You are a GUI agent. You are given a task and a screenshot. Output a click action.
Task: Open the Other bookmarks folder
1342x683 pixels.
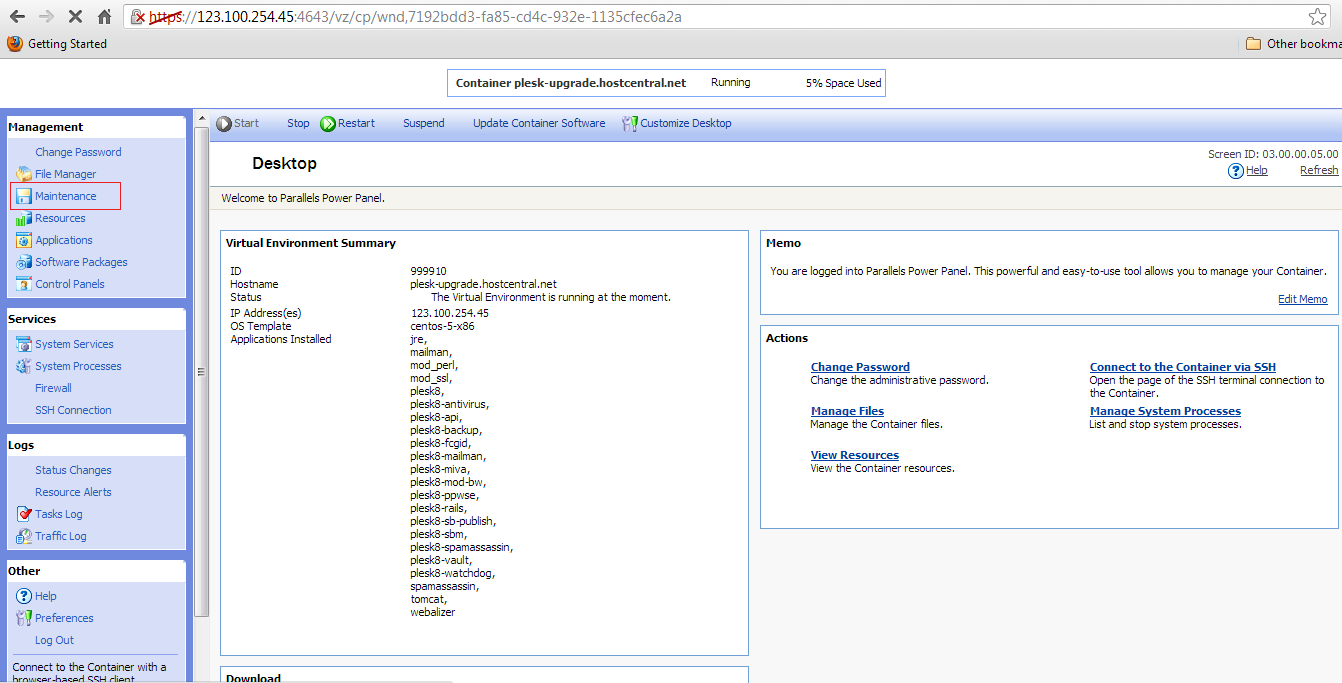pyautogui.click(x=1294, y=44)
